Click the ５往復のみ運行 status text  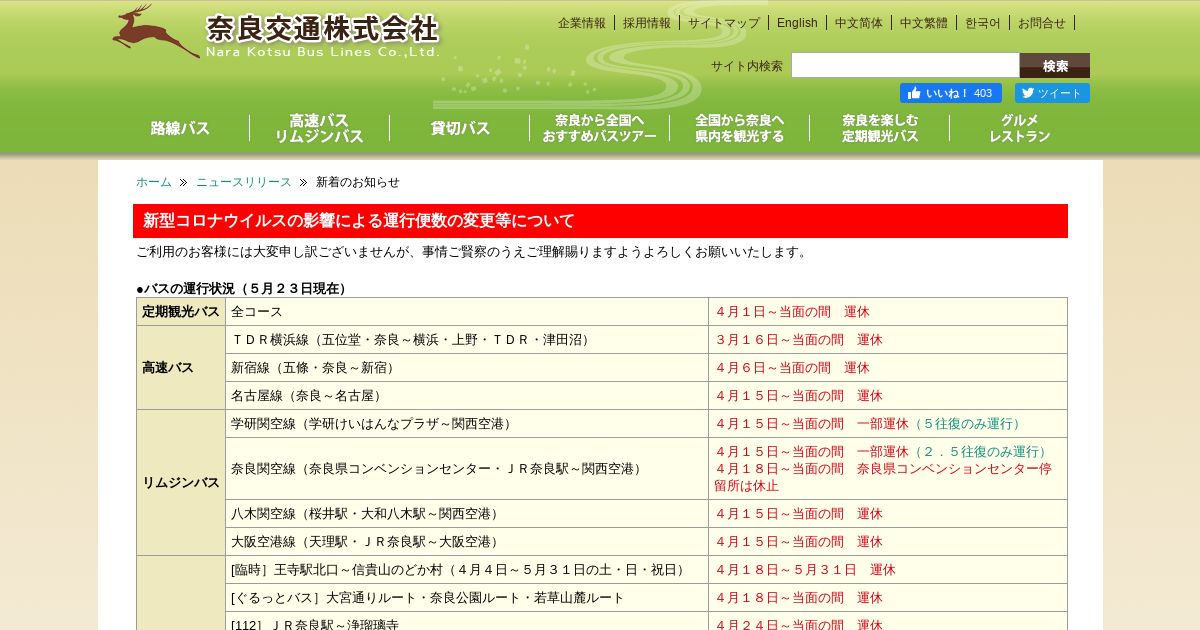[968, 424]
